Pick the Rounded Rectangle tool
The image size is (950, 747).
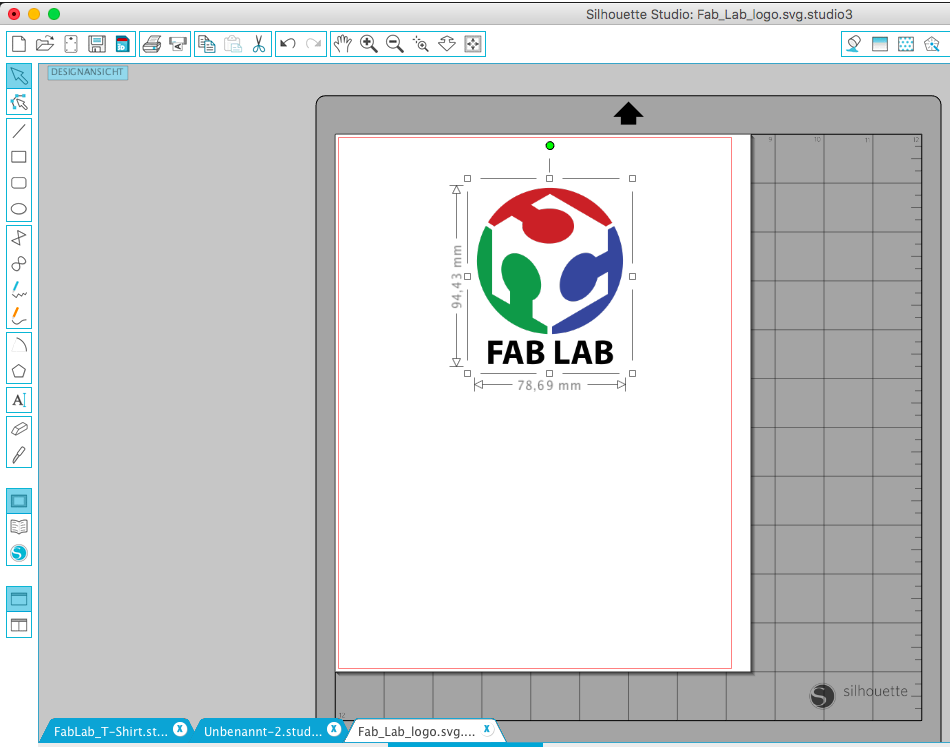coord(19,183)
